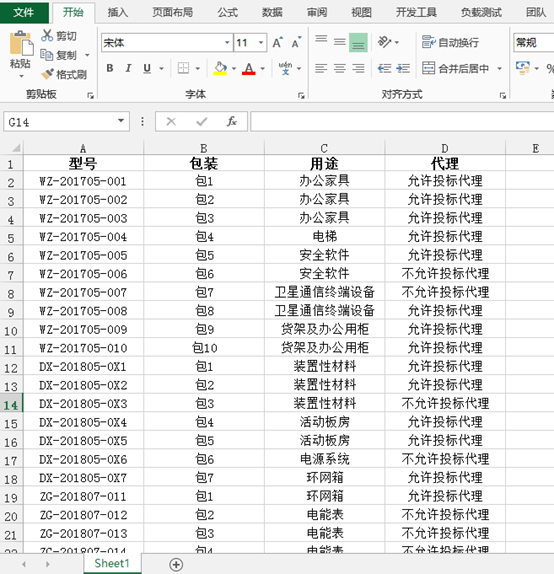Toggle Wrap Text (自动换行)
The width and height of the screenshot is (554, 574).
tap(450, 42)
